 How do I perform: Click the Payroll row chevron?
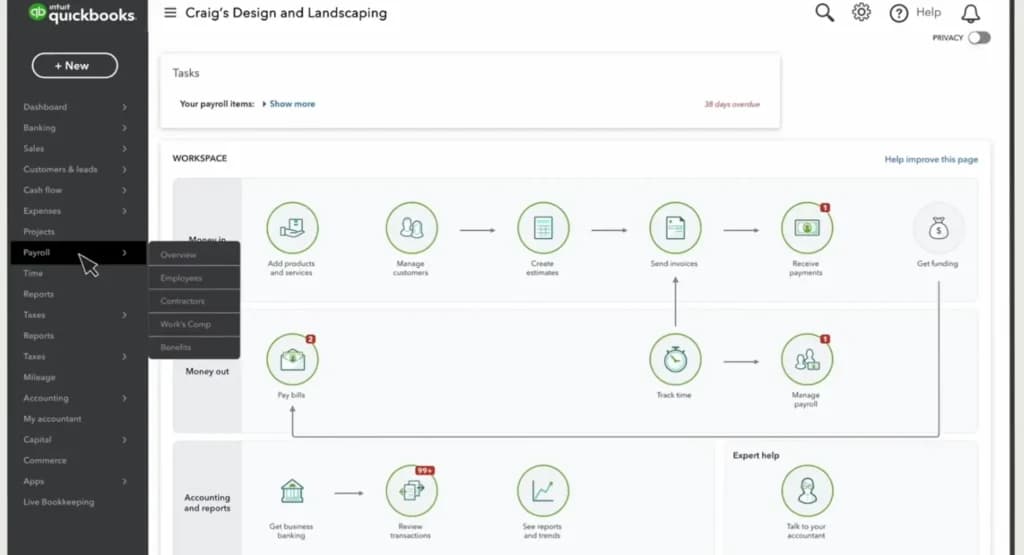(124, 253)
